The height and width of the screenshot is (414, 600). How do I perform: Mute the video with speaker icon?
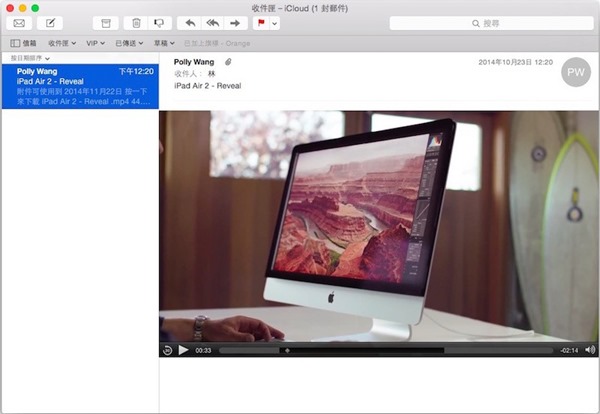[590, 350]
